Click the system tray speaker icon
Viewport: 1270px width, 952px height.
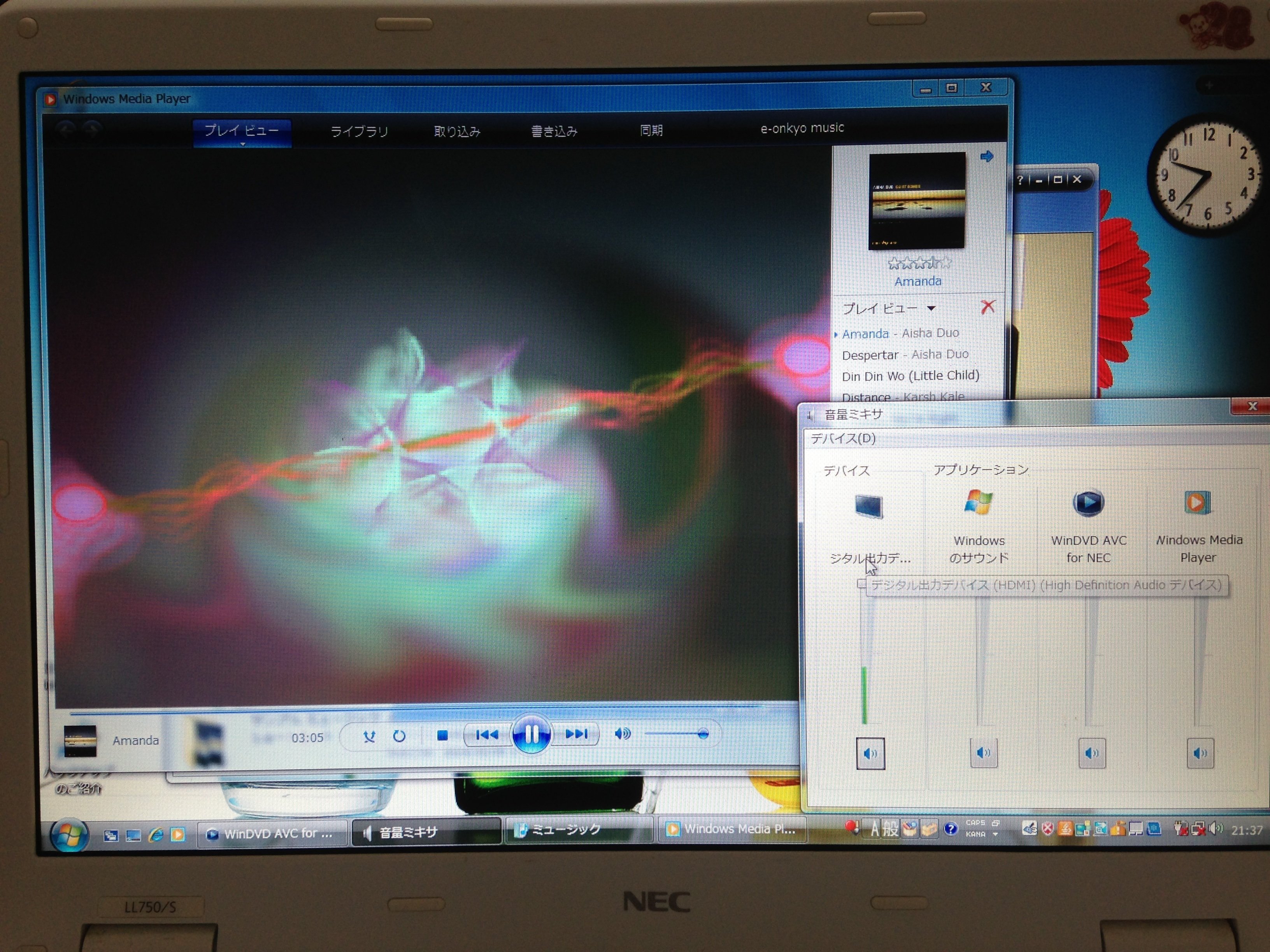point(1215,828)
